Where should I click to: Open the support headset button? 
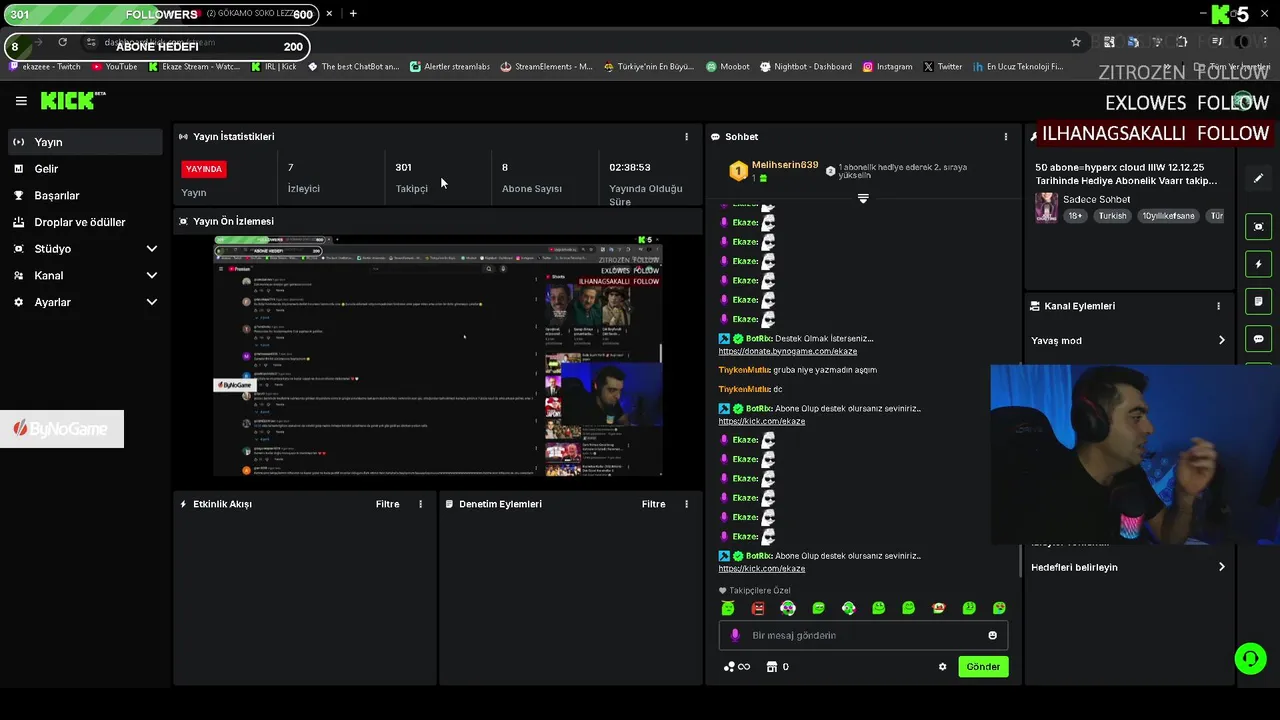(1250, 659)
